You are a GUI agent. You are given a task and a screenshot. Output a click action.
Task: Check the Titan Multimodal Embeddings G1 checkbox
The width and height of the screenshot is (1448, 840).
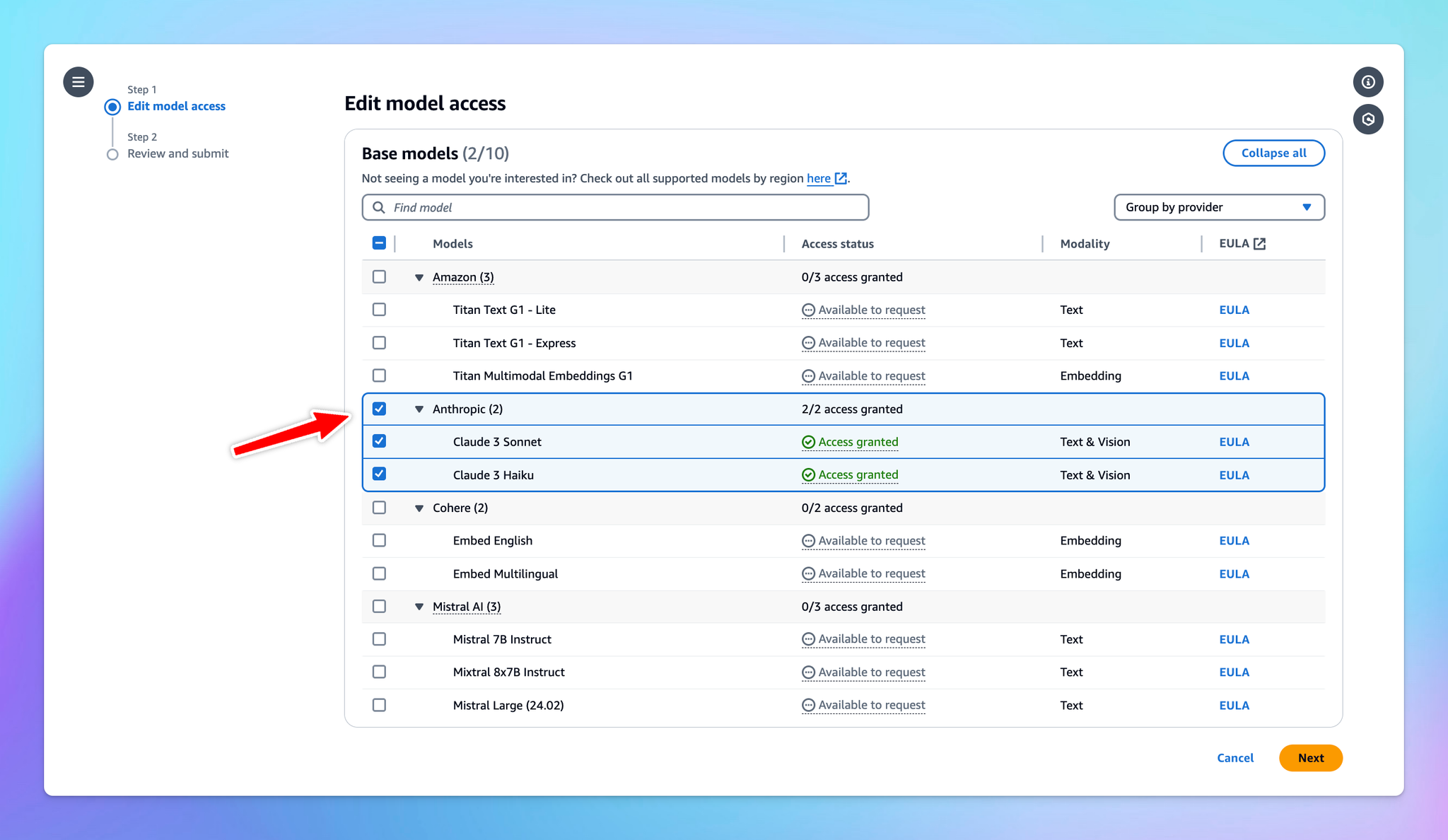[x=379, y=375]
